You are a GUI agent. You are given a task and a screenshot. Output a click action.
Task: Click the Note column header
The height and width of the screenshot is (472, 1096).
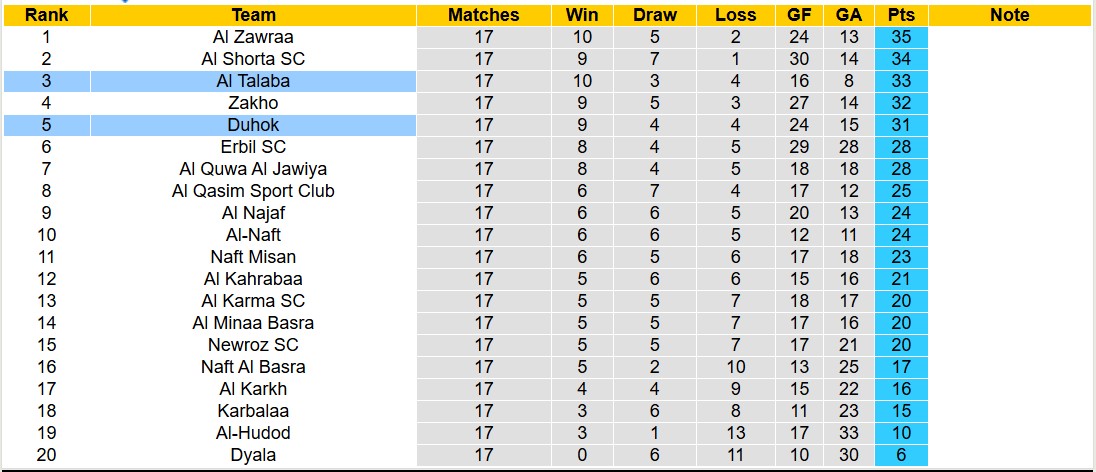pos(1009,15)
